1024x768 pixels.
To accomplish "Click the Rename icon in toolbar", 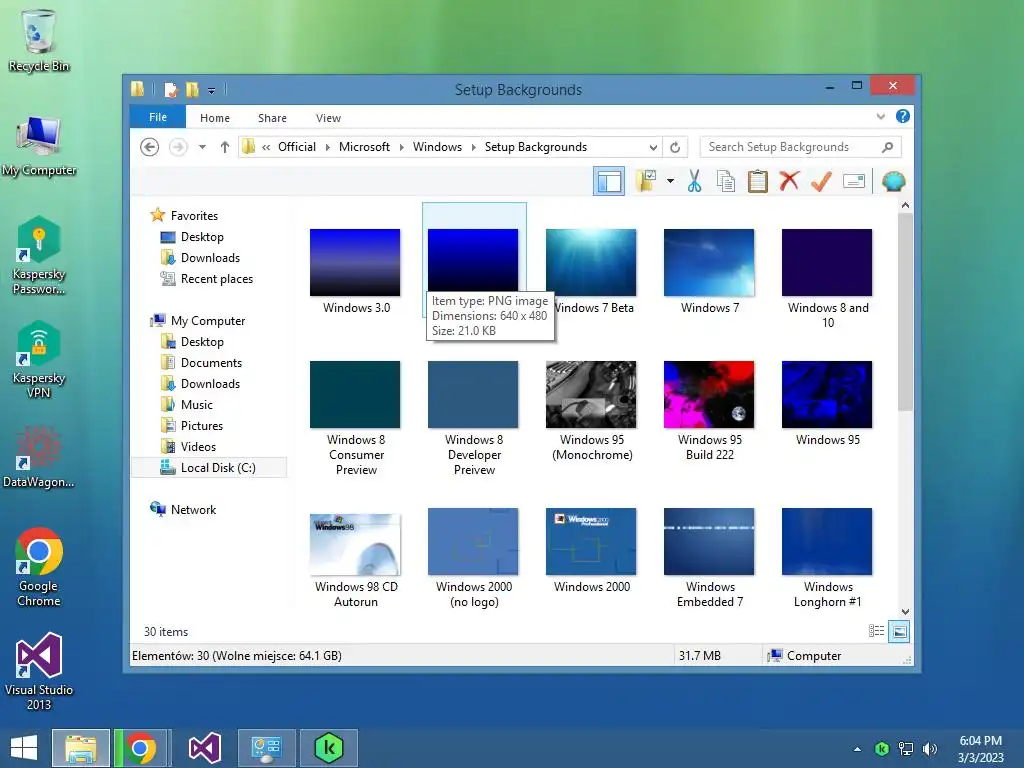I will coord(854,181).
